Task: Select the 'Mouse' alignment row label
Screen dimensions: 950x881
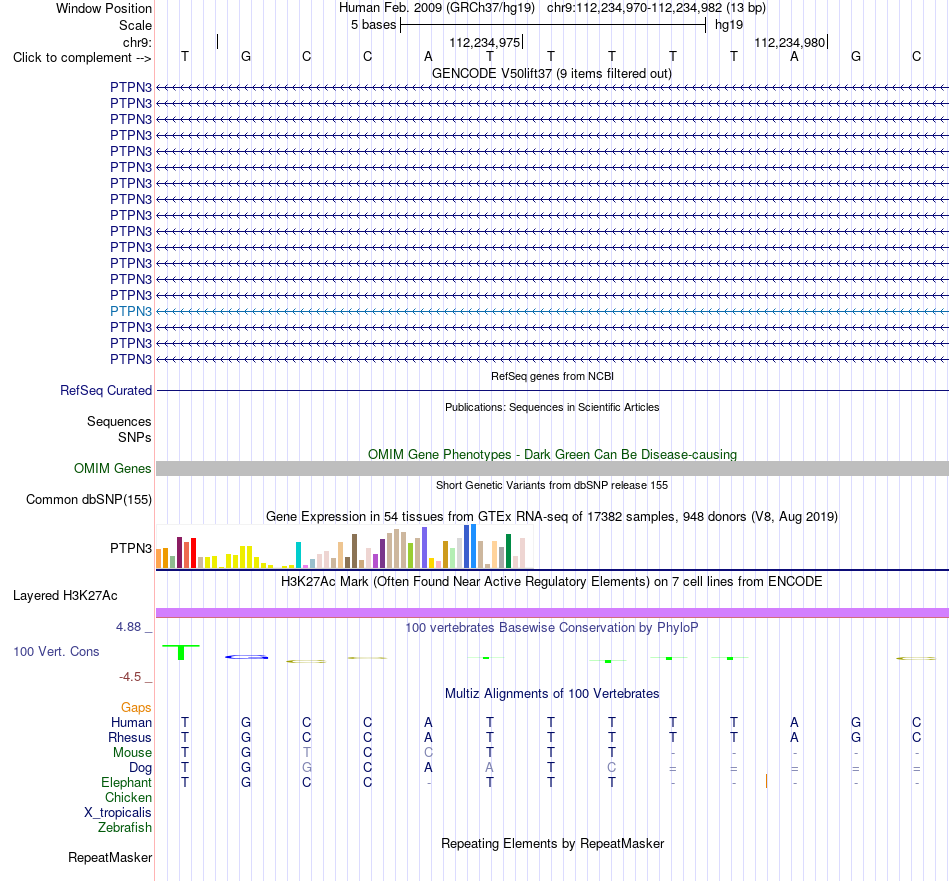Action: tap(132, 753)
